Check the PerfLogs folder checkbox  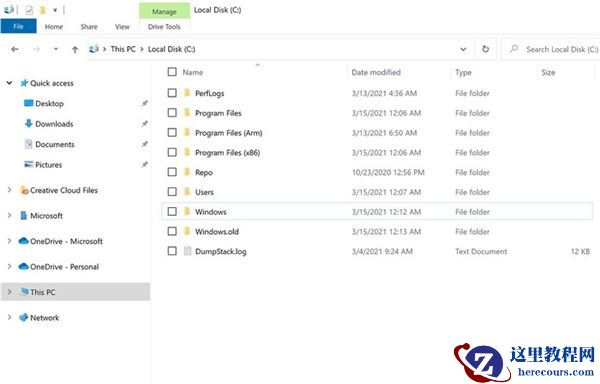pyautogui.click(x=172, y=93)
